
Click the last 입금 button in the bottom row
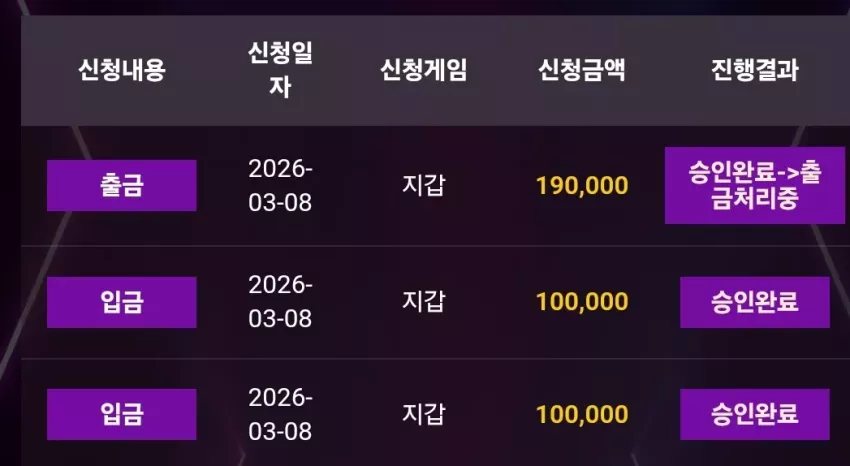tap(121, 415)
